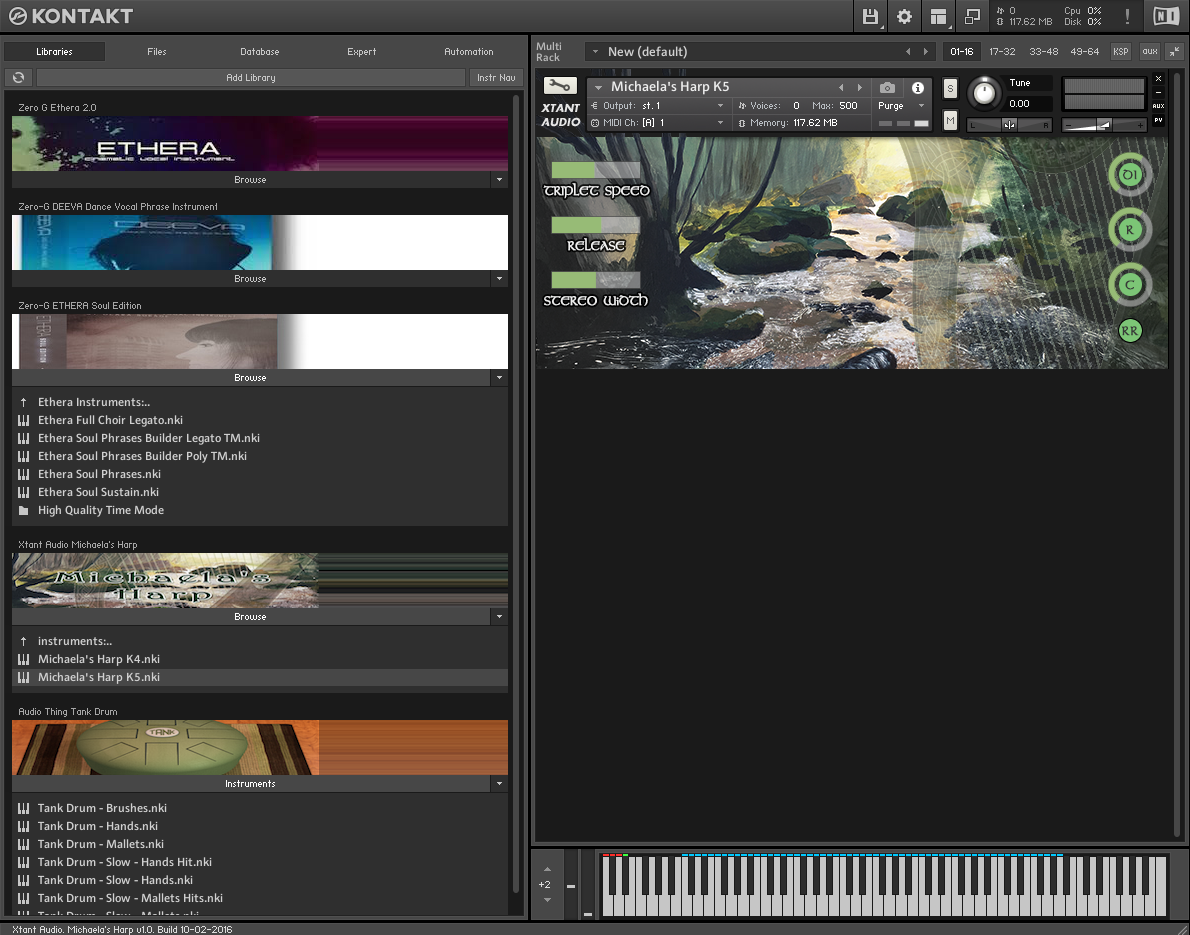Shift keyboard octave down with the arrow

pos(547,900)
